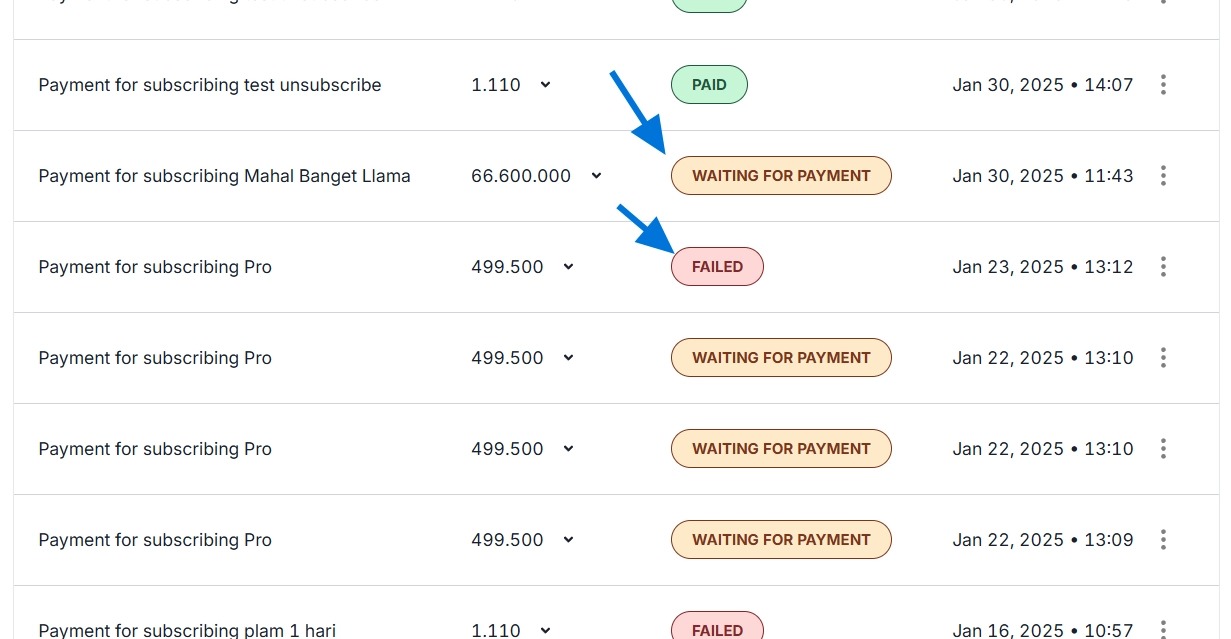1231x639 pixels.
Task: Open 'Payment for subscribing test unsubscribe' row
Action: pos(210,85)
